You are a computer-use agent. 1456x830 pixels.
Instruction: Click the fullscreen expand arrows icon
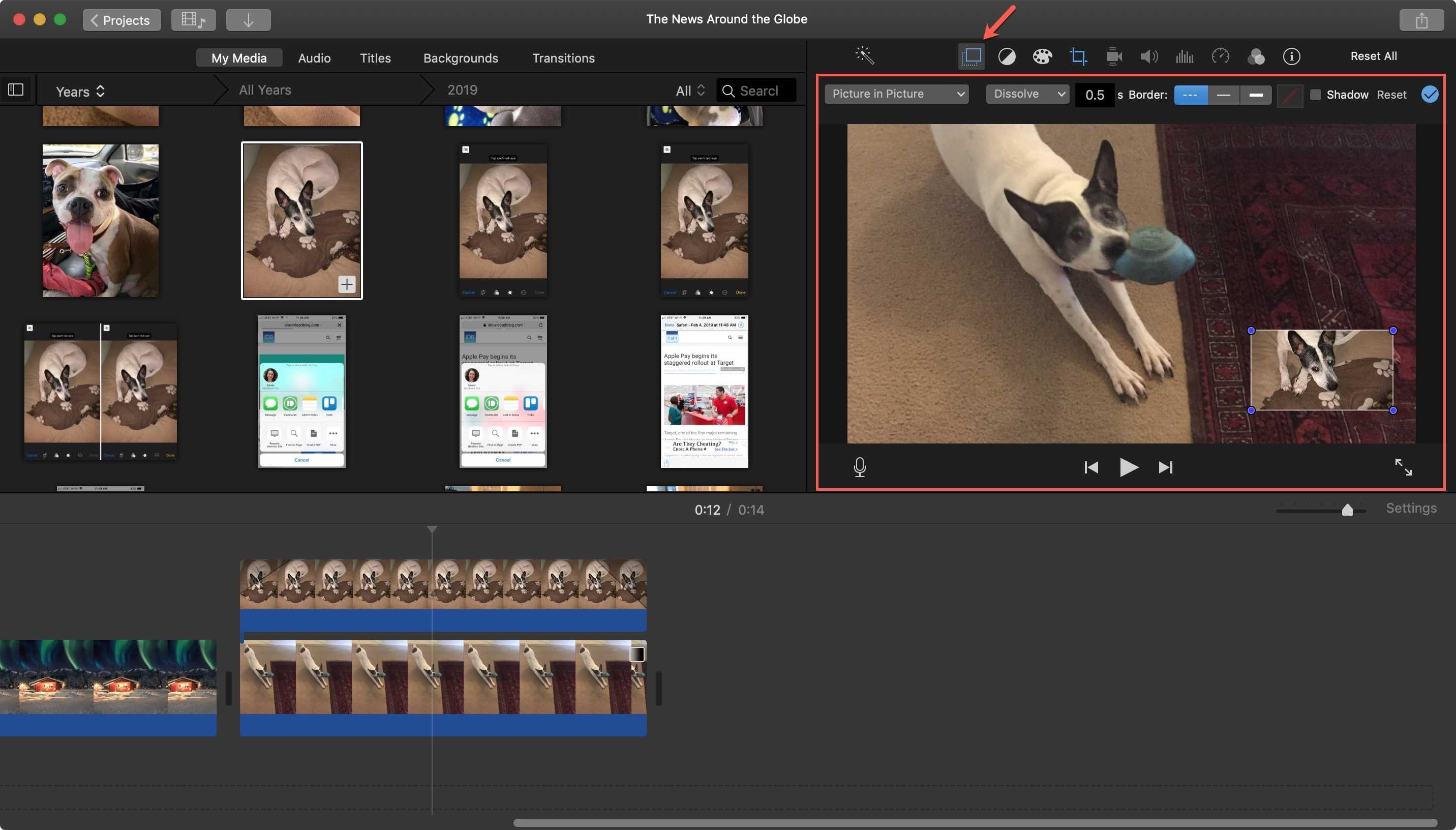(x=1403, y=467)
